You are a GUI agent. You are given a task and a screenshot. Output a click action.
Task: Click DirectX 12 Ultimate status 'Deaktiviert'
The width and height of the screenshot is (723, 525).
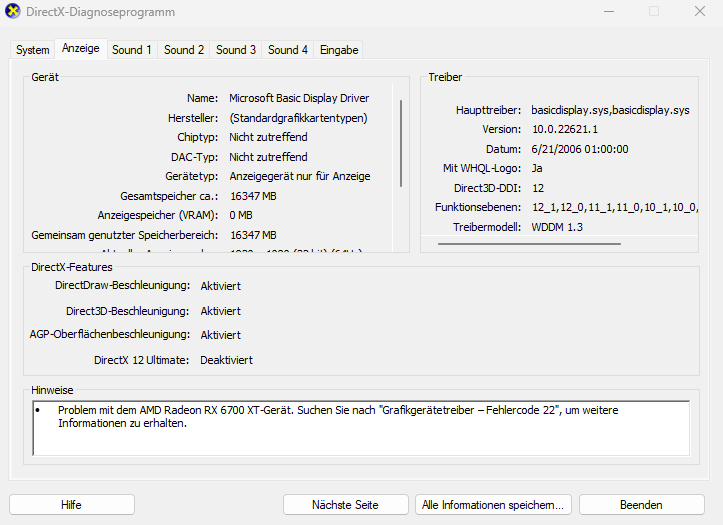[x=226, y=360]
